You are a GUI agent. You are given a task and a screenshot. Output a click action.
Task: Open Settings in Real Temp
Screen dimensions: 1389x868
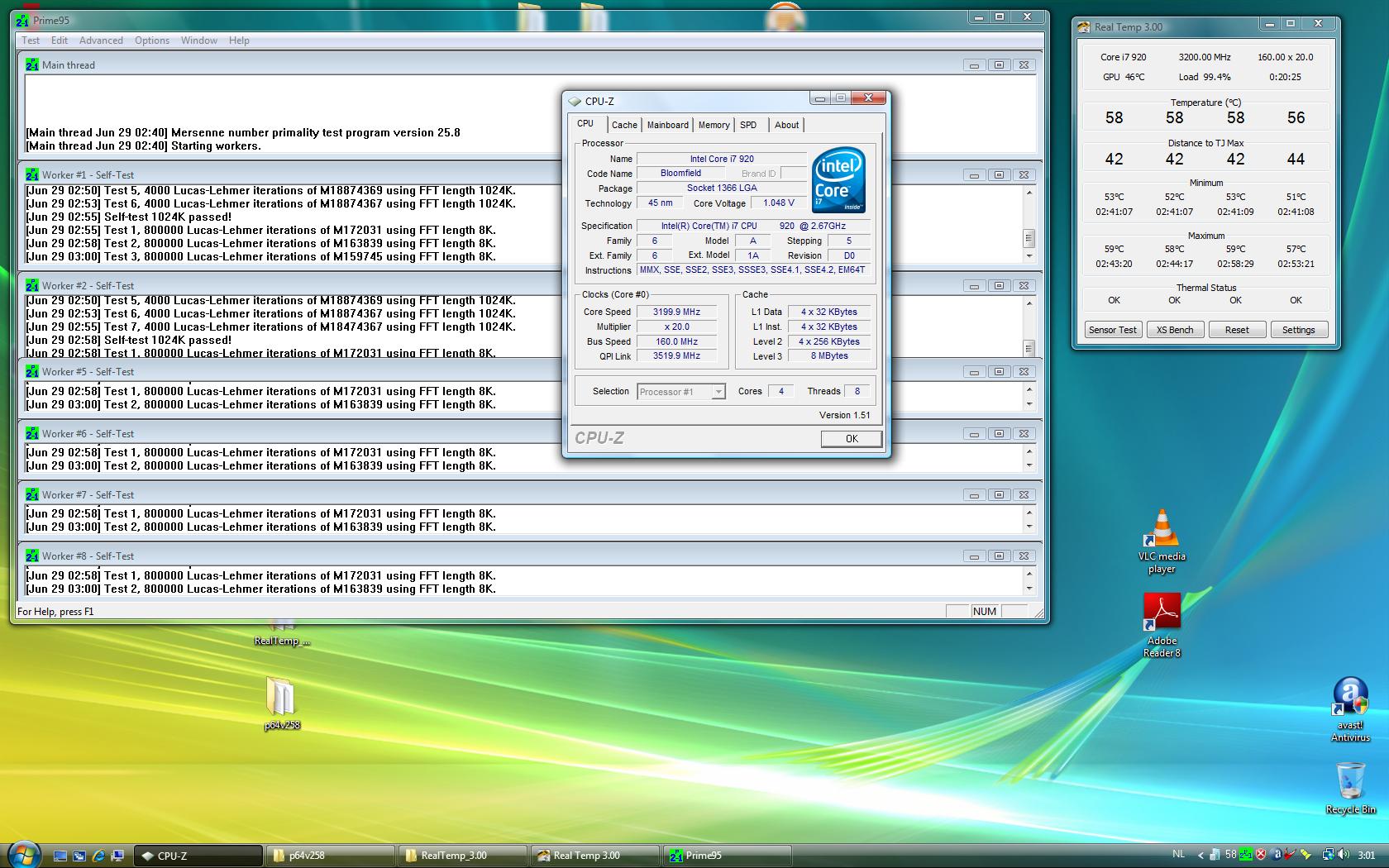coord(1298,329)
